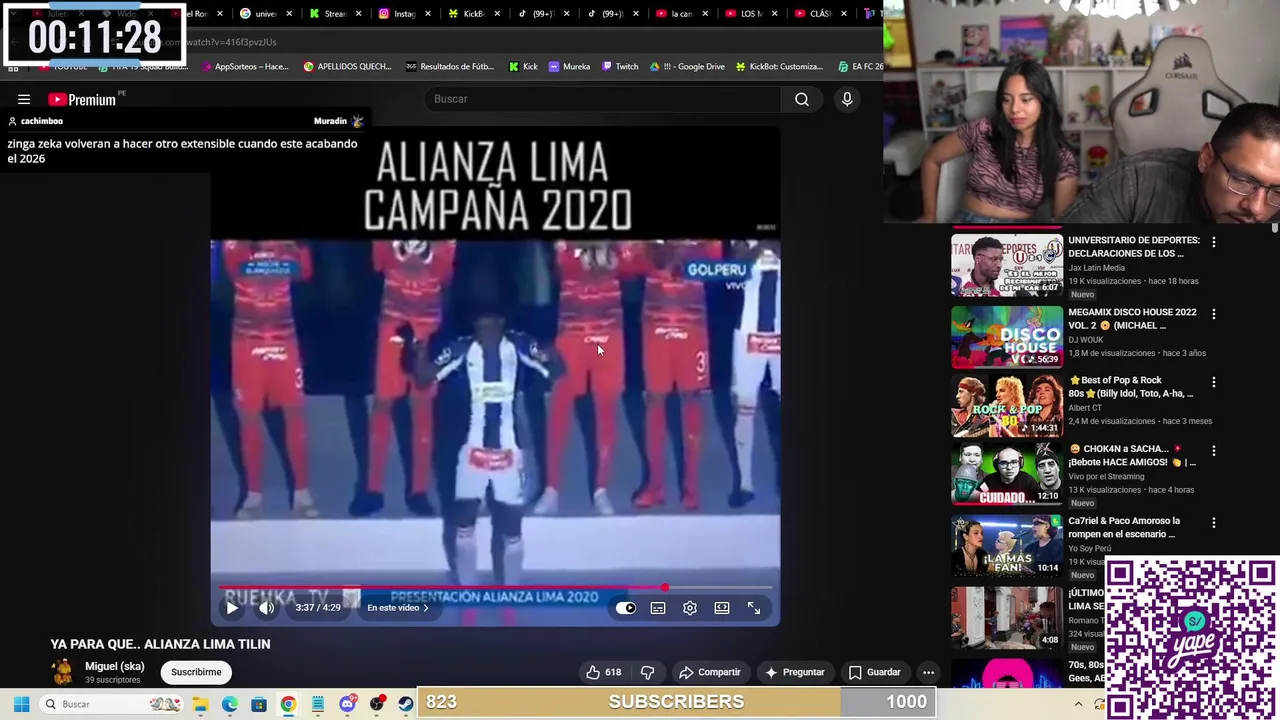
Task: Open menu for CHOK4N a SACHA video
Action: (x=1214, y=451)
